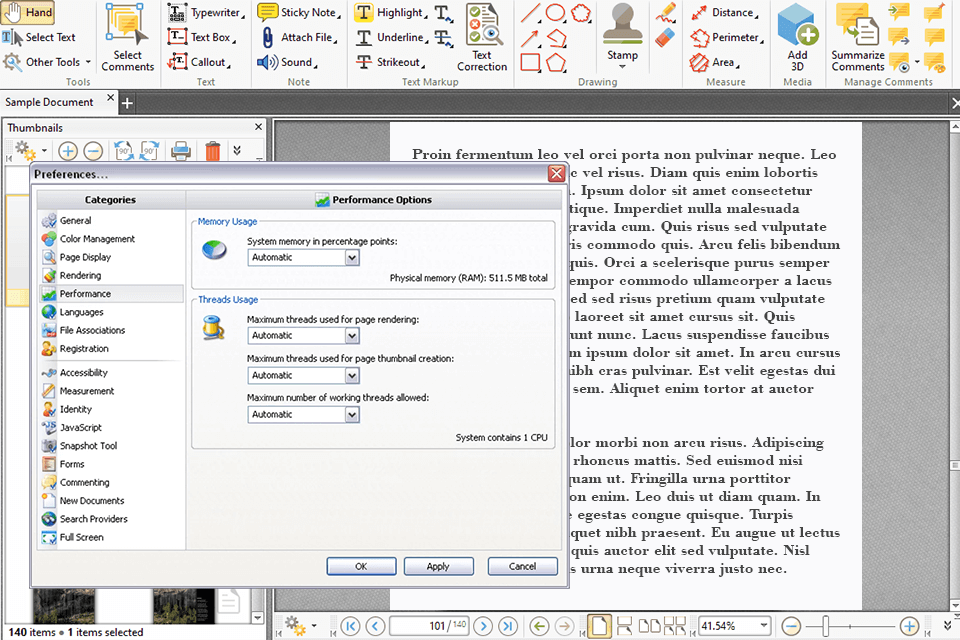
Task: Select the Hand tool
Action: (28, 12)
